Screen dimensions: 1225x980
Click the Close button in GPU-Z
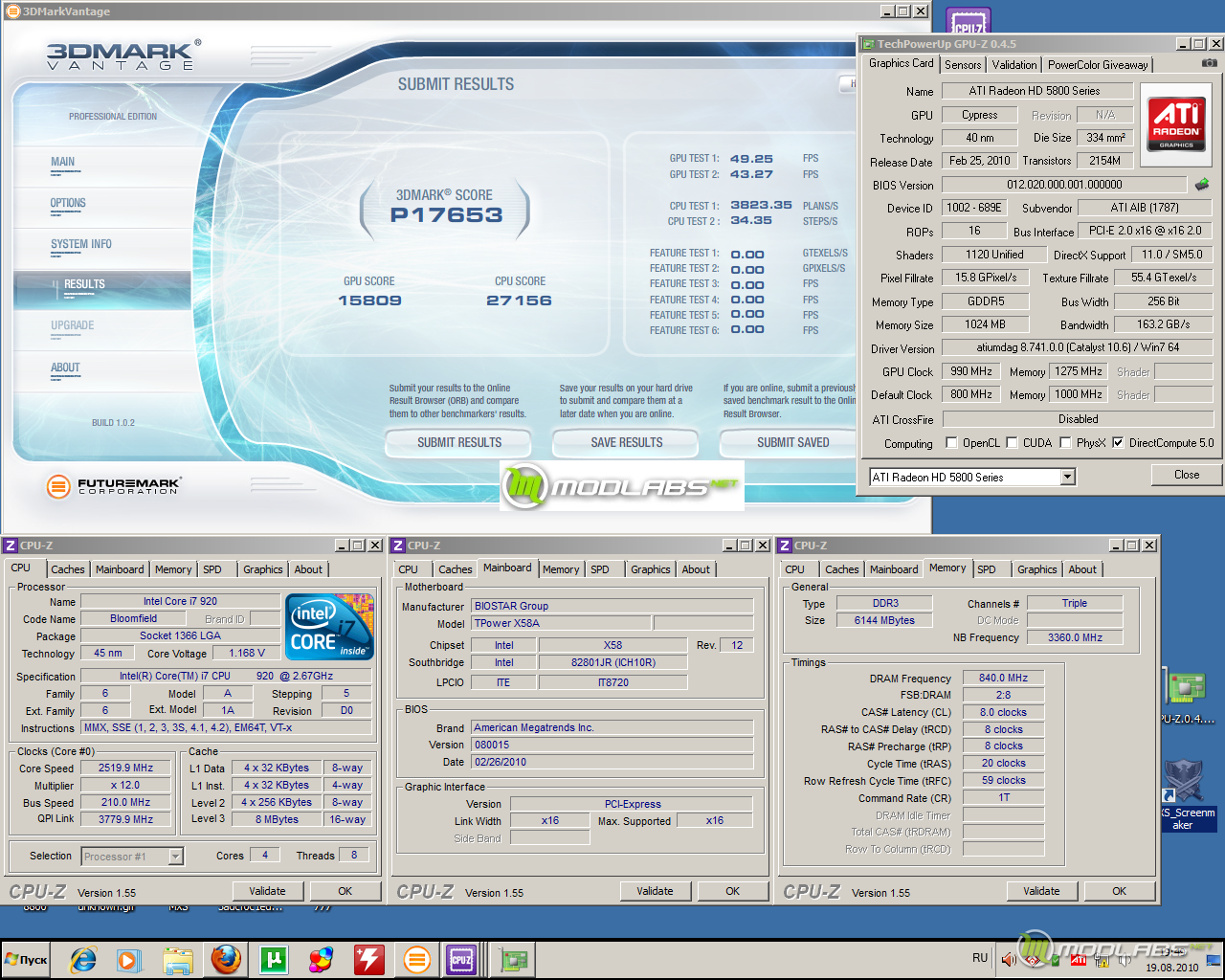(x=1187, y=475)
